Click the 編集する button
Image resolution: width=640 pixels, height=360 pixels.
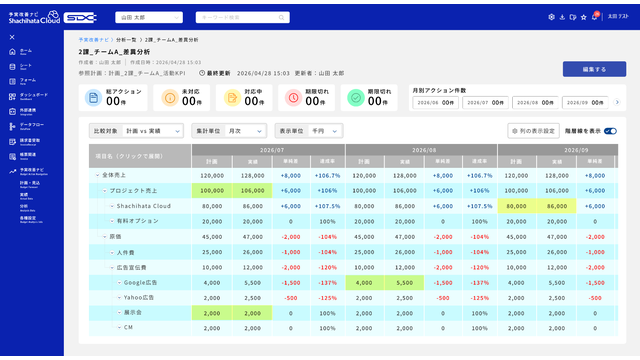594,69
